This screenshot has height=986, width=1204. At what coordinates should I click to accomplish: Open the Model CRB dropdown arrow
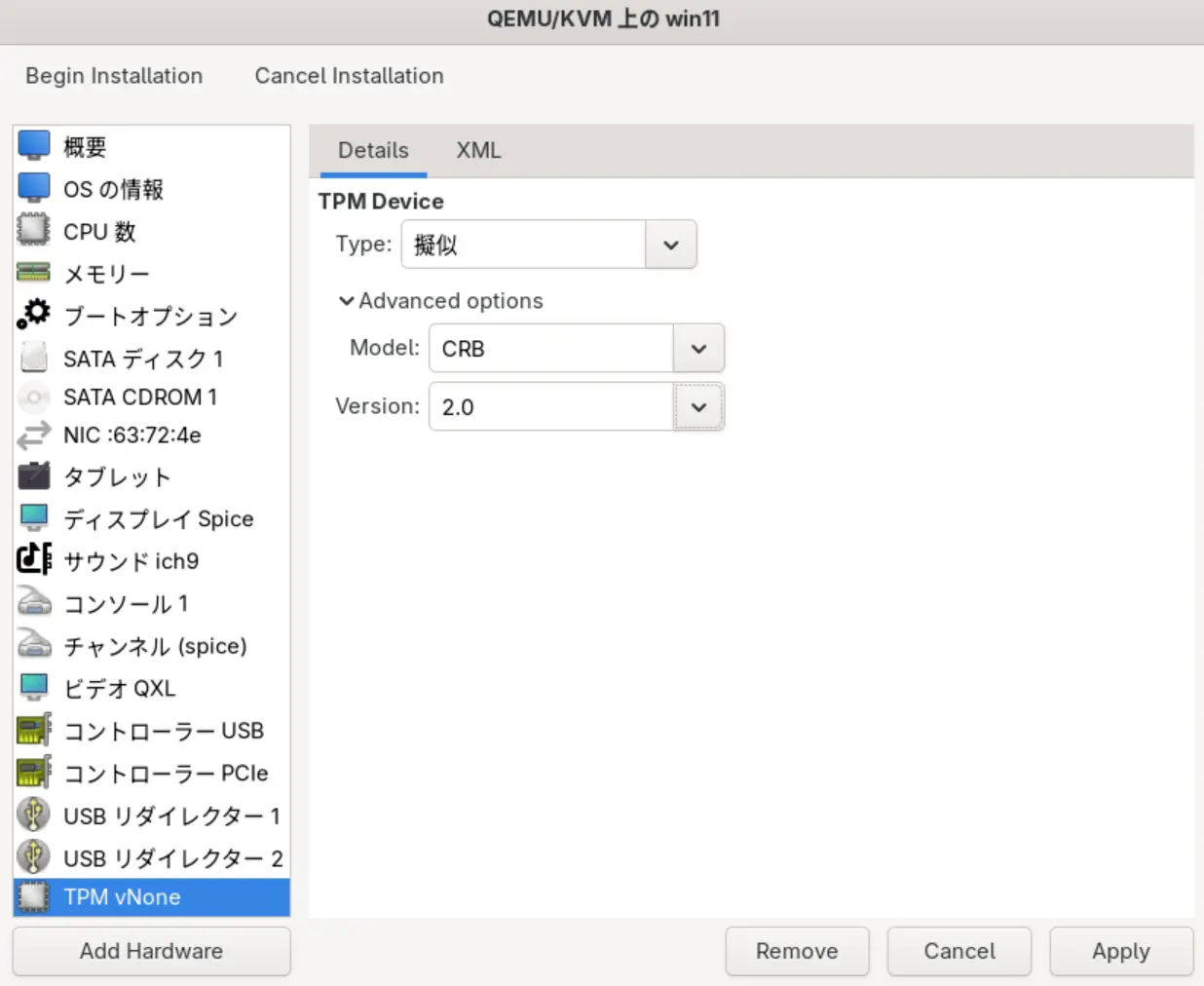tap(698, 349)
